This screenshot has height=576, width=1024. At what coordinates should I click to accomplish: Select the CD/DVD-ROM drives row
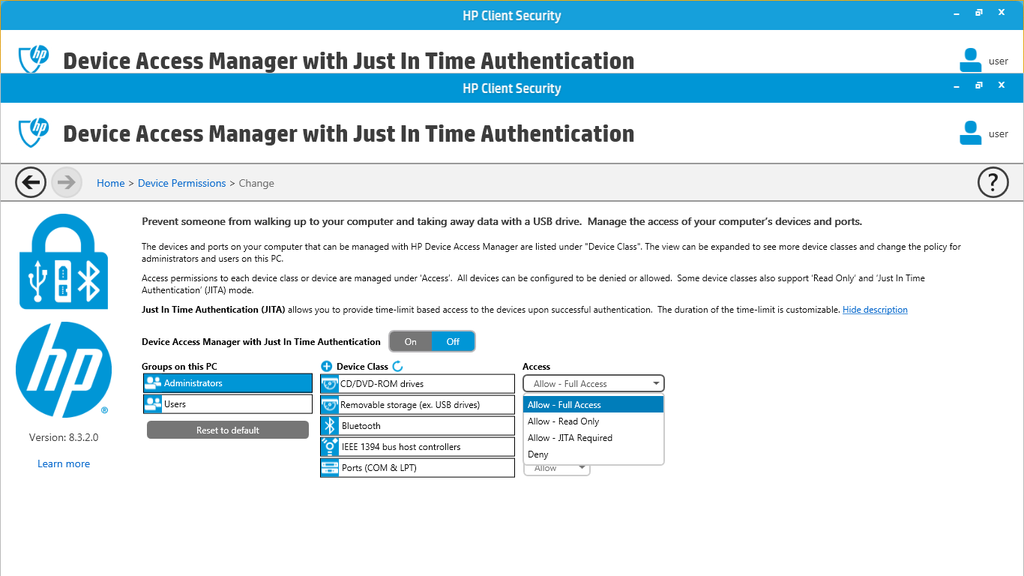(417, 384)
